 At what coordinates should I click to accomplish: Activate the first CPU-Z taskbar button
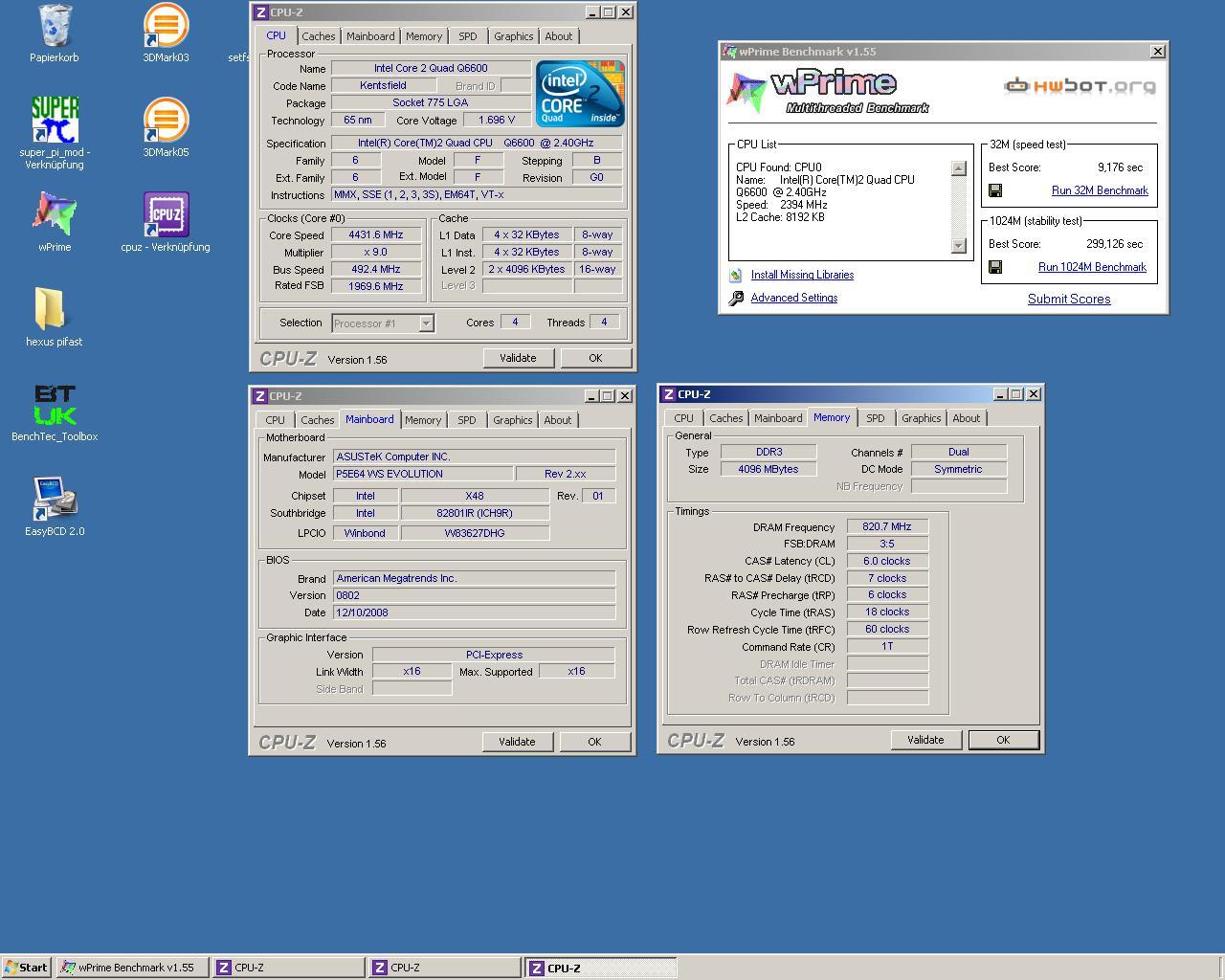click(x=288, y=968)
